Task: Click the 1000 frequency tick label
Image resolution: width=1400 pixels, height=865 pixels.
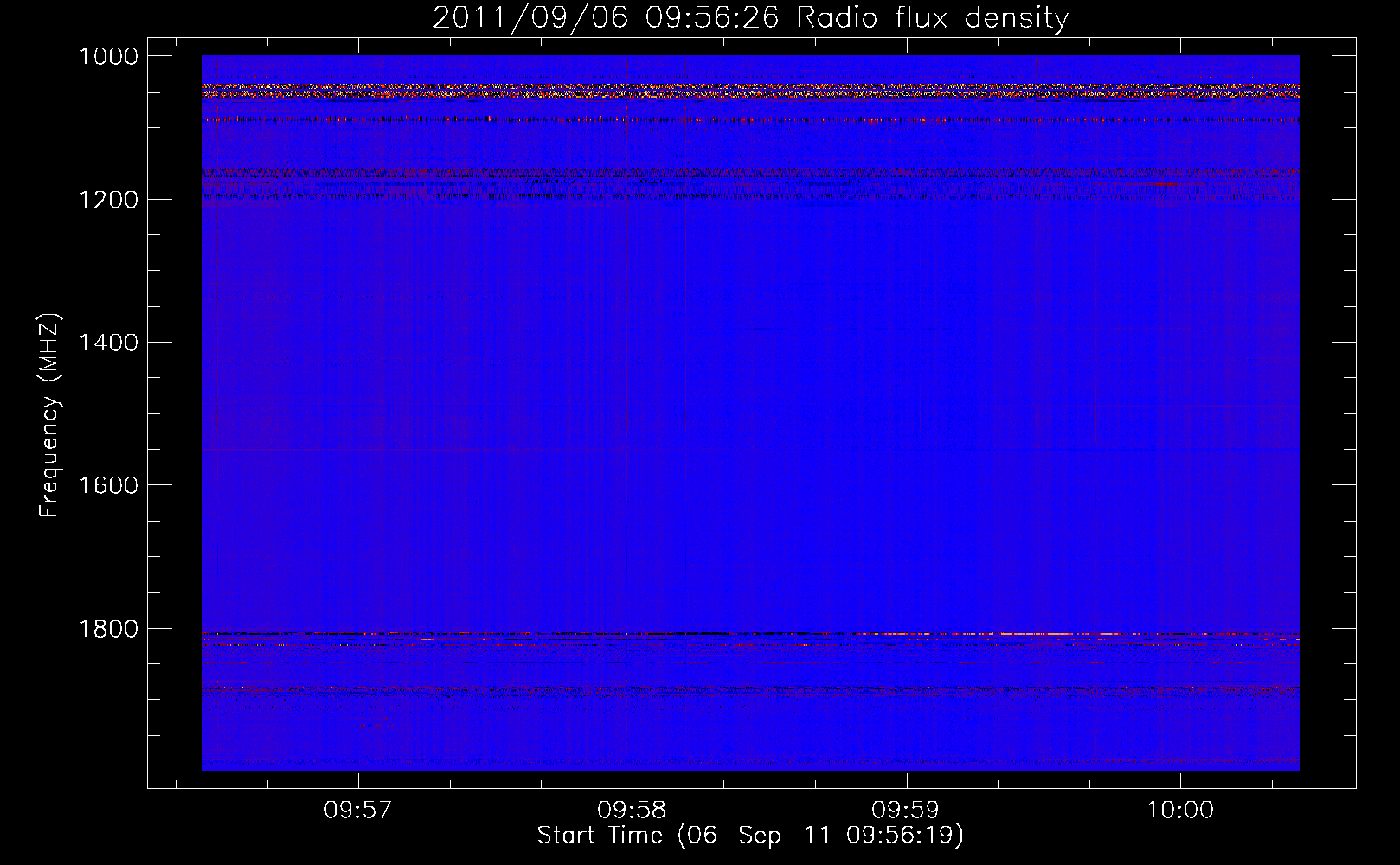Action: point(108,56)
